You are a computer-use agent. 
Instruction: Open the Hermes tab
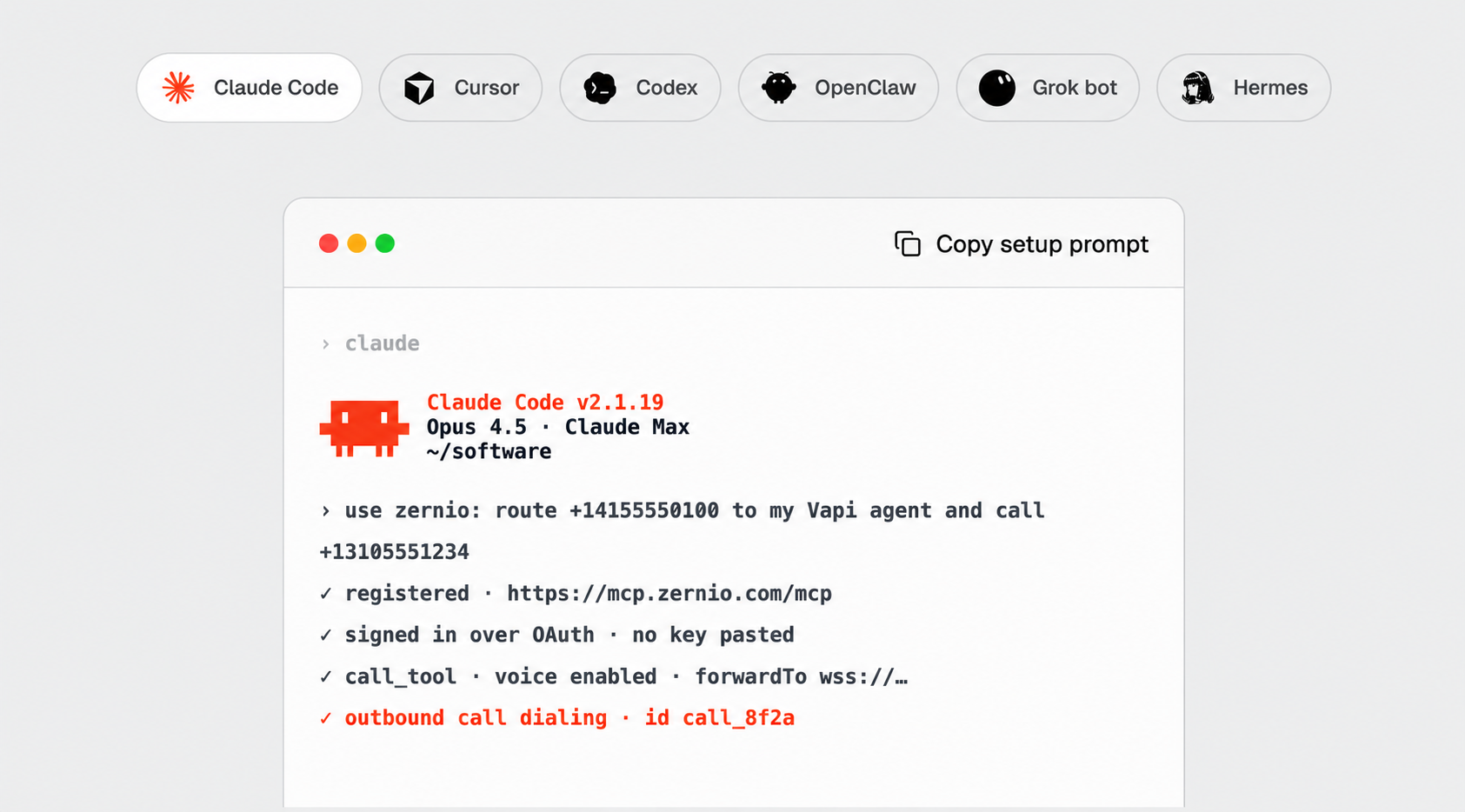(1244, 88)
